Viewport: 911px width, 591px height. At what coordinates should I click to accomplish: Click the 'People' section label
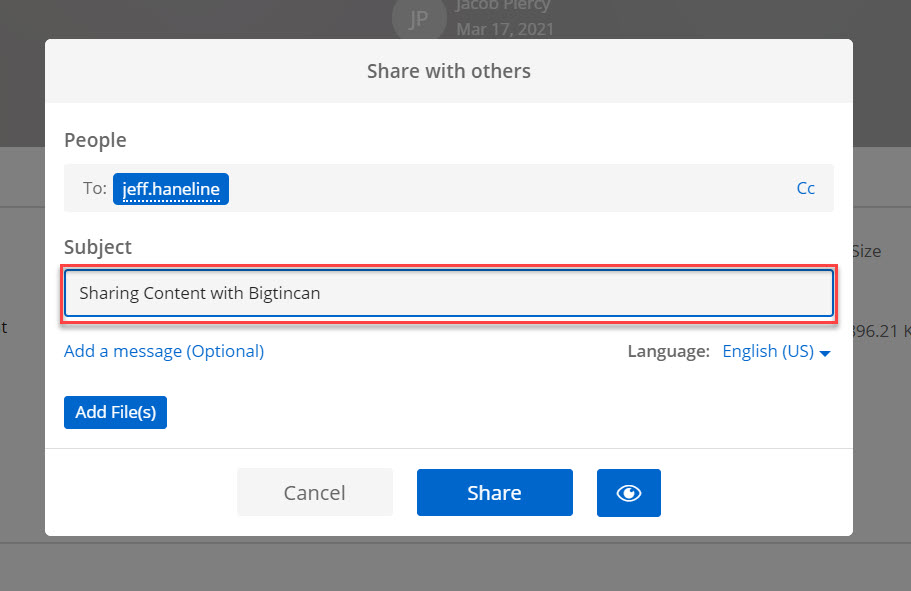tap(95, 141)
